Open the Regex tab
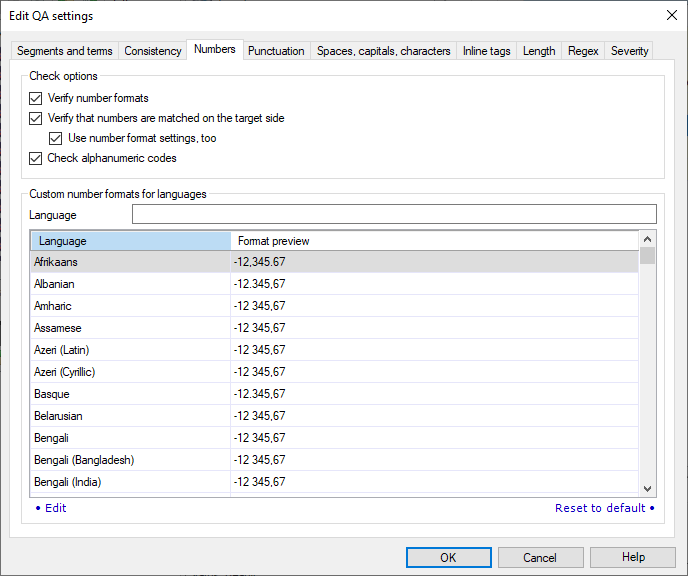The height and width of the screenshot is (576, 688). tap(583, 51)
